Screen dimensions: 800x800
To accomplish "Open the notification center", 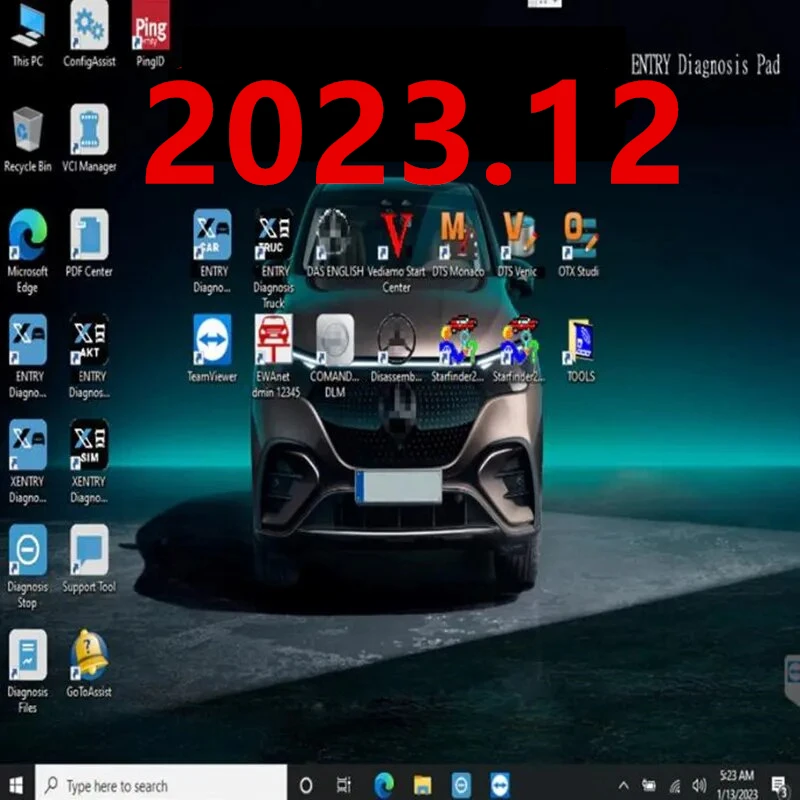I will [x=780, y=786].
